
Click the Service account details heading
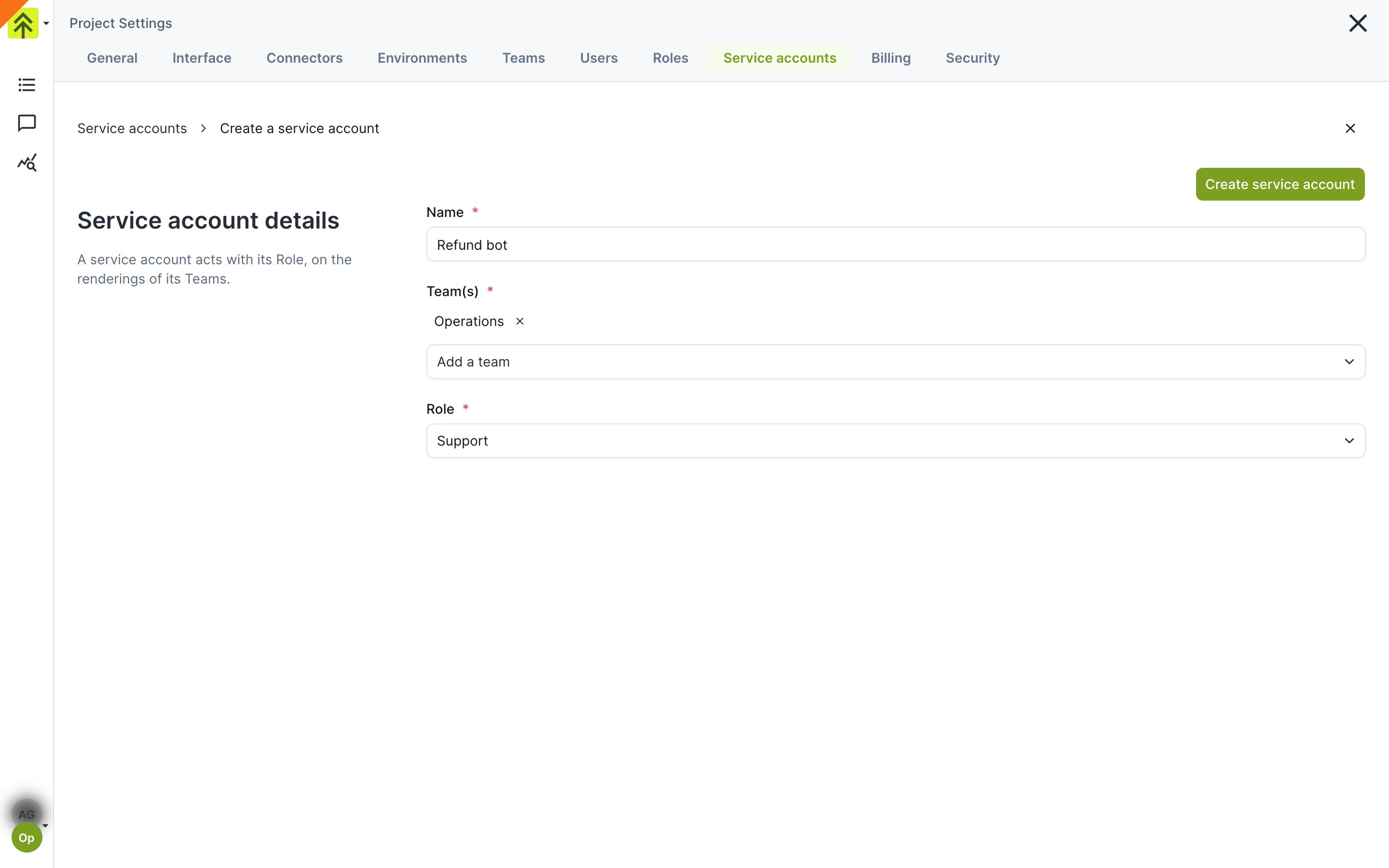point(208,220)
